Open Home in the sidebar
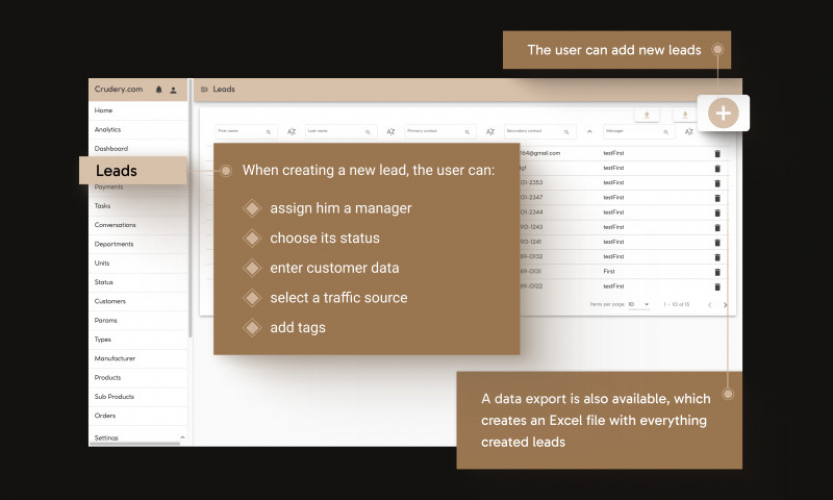Image resolution: width=833 pixels, height=500 pixels. point(138,111)
